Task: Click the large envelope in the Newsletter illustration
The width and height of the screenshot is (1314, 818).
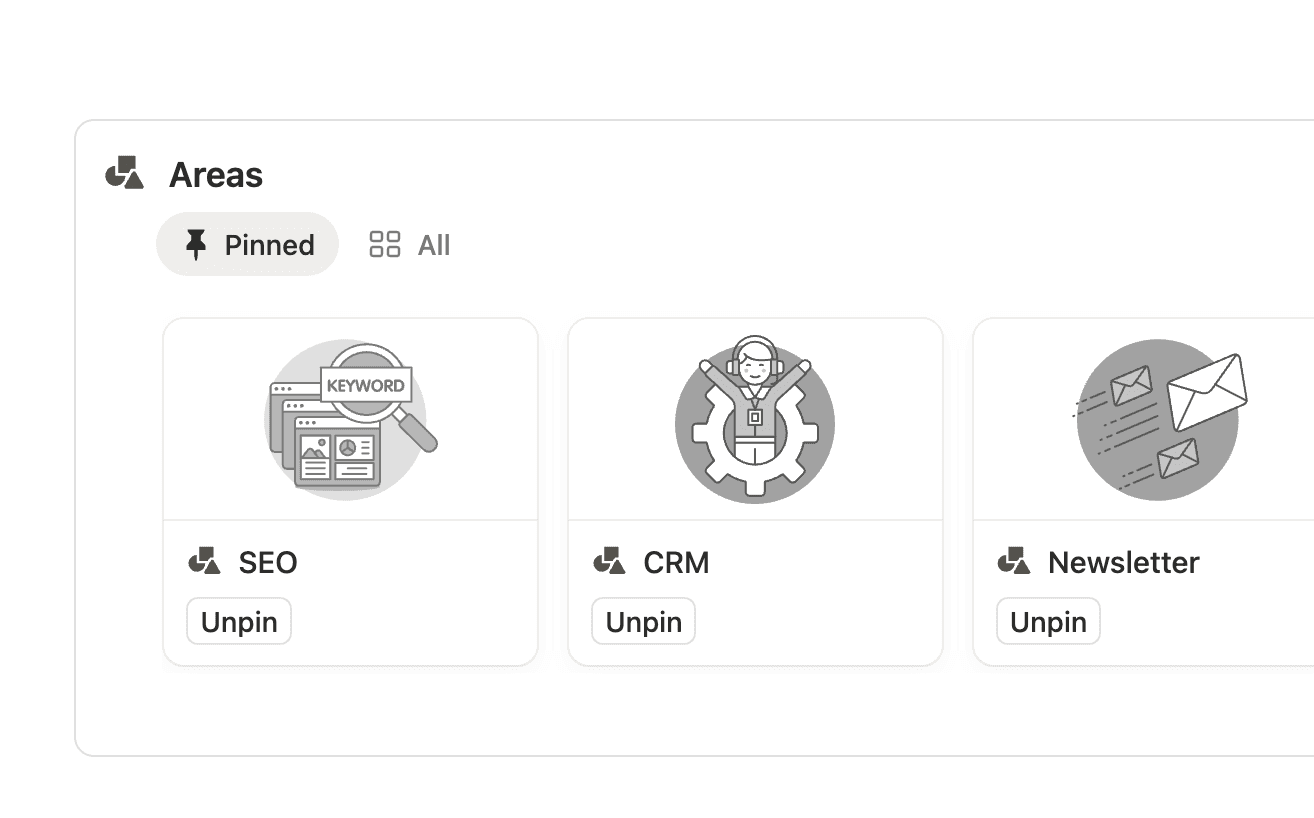Action: click(1207, 392)
